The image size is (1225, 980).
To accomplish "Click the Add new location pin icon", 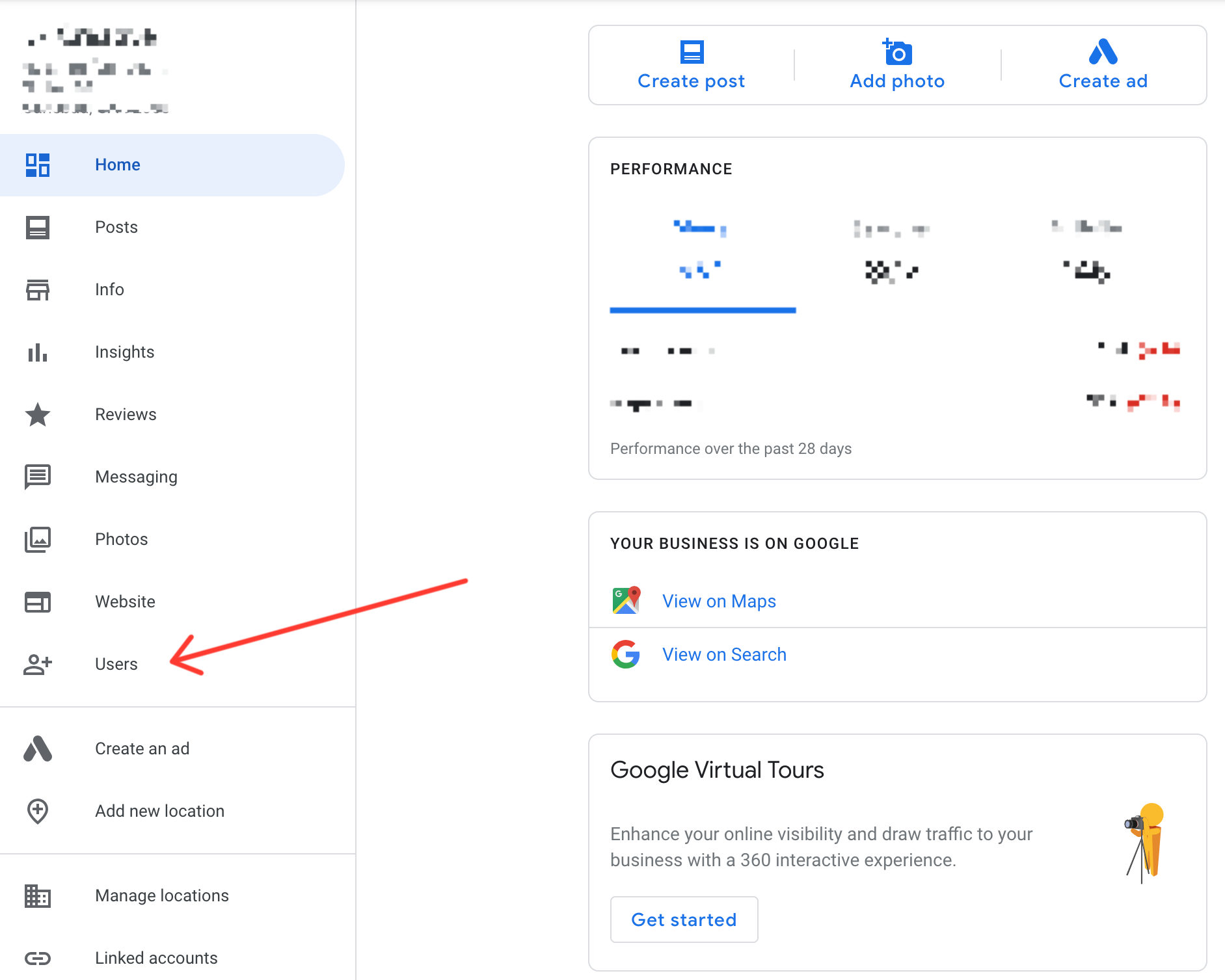I will click(x=38, y=811).
